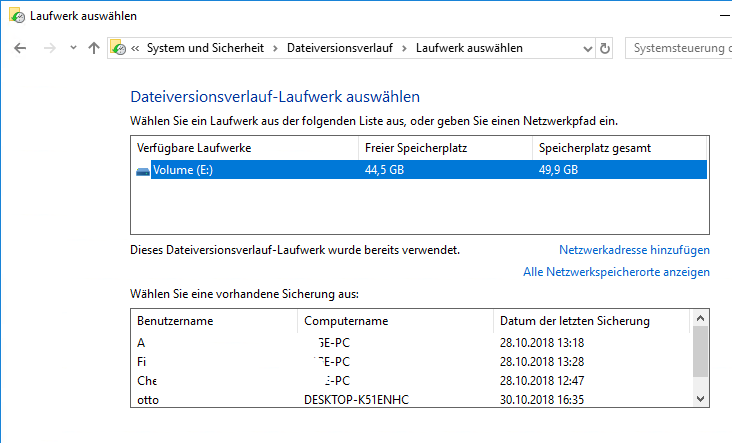Focus the Systemsteuerung search field
This screenshot has height=443, width=732.
(x=678, y=48)
